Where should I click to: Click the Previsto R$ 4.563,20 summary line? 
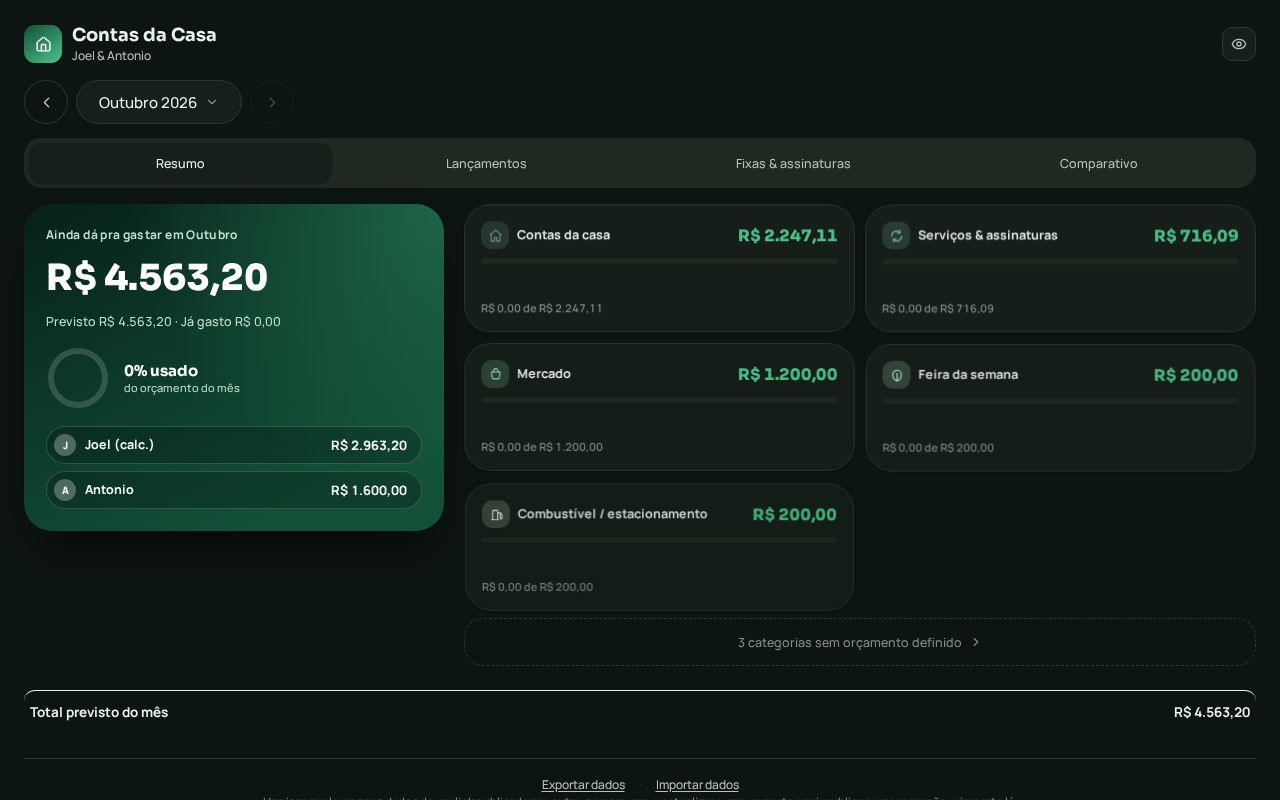[163, 322]
